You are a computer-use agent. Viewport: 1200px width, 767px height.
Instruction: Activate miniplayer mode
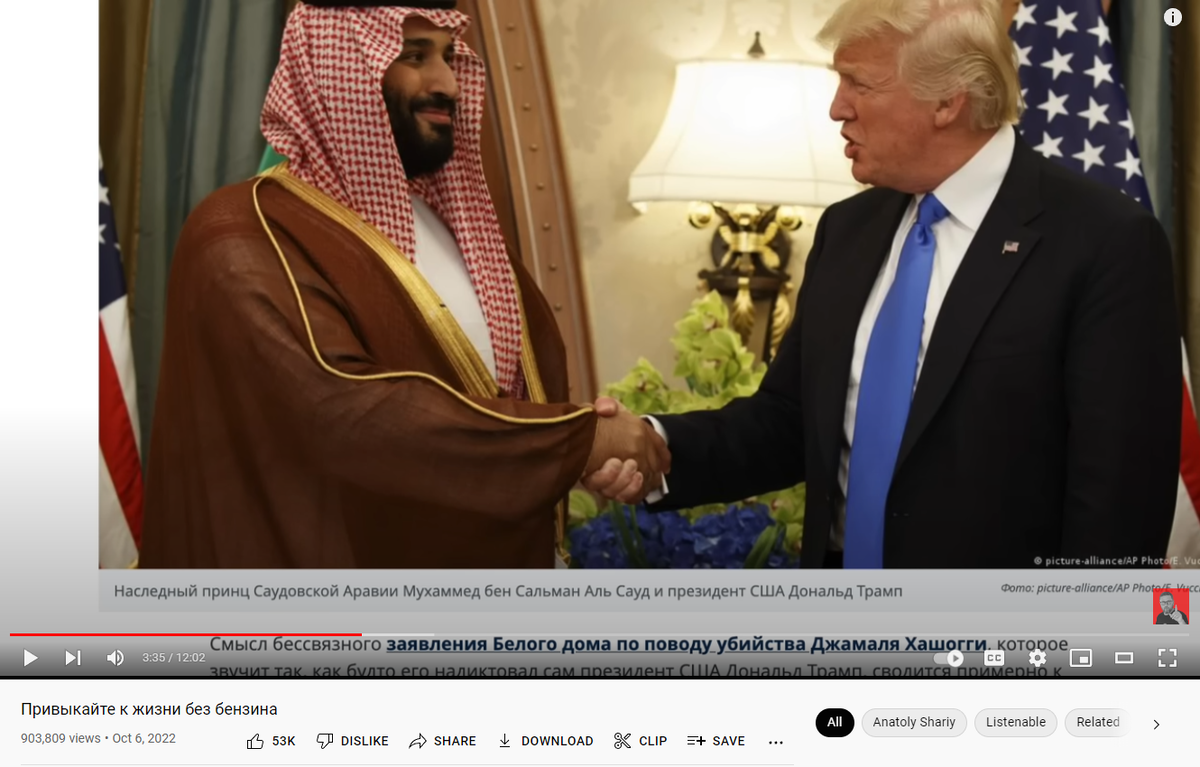click(x=1081, y=658)
